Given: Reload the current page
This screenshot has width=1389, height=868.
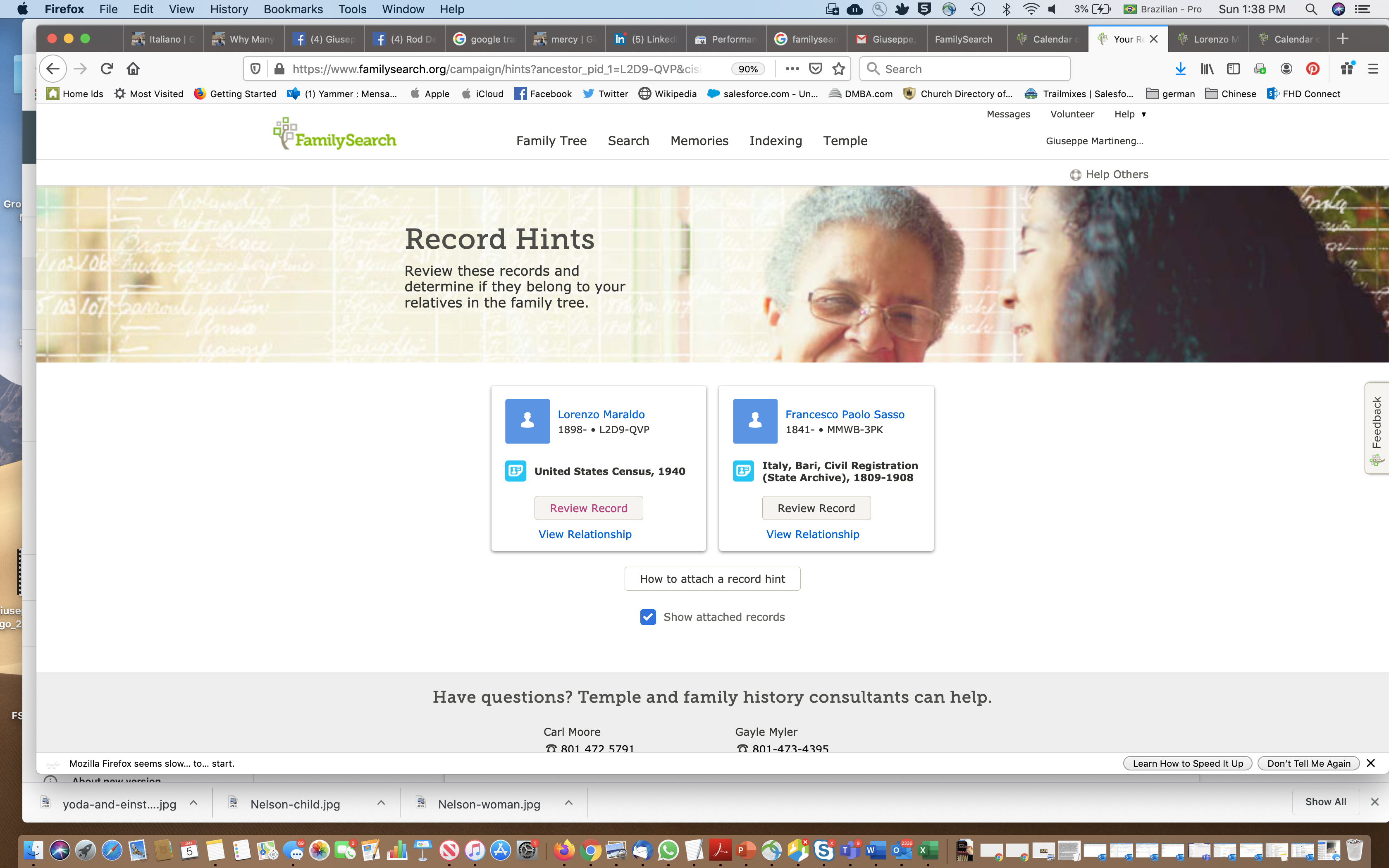Looking at the screenshot, I should [107, 69].
